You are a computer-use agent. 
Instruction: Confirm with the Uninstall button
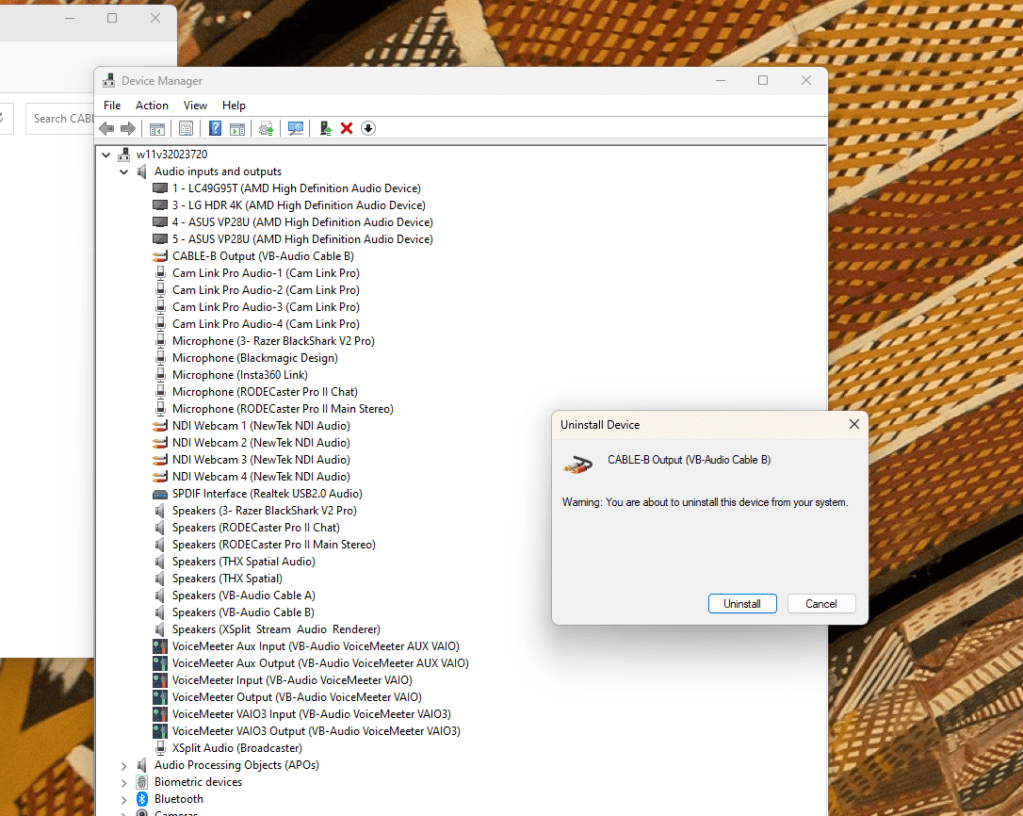742,603
